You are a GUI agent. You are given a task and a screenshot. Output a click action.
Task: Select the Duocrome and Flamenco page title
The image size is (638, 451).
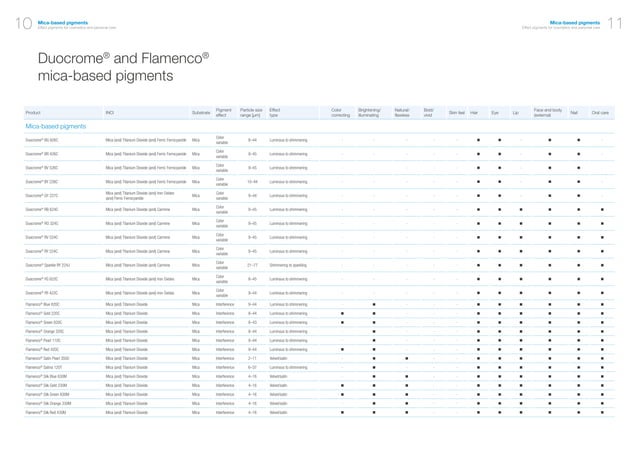123,67
